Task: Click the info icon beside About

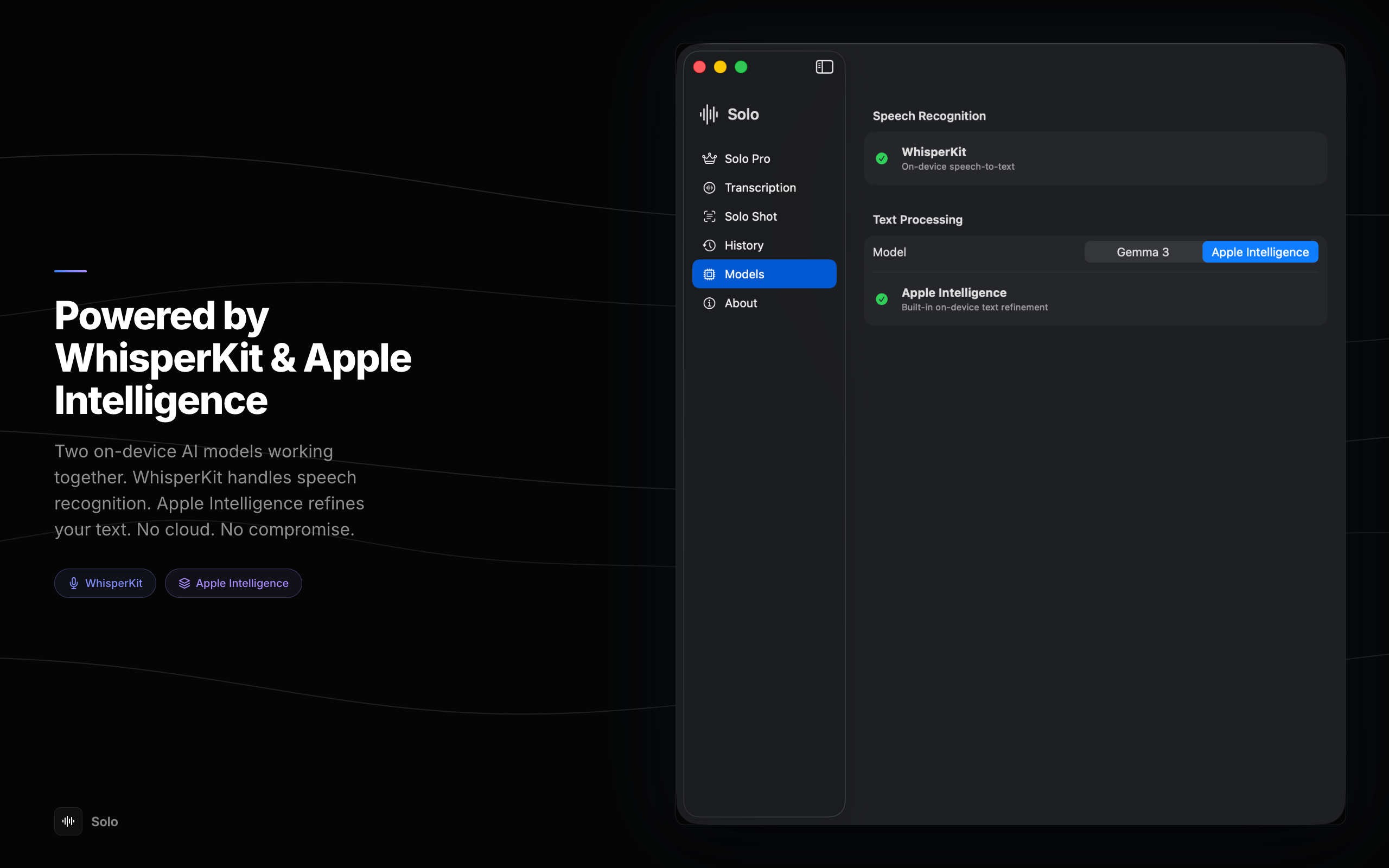Action: pos(710,303)
